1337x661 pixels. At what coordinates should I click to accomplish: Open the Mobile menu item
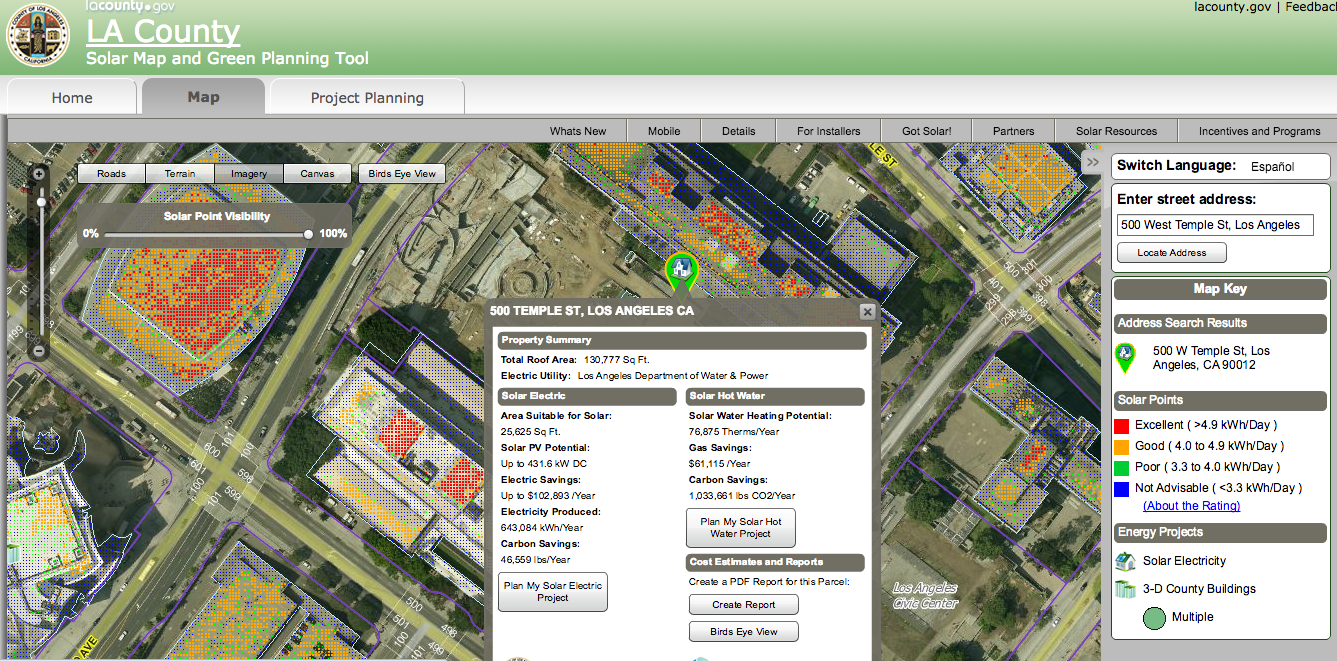point(664,131)
